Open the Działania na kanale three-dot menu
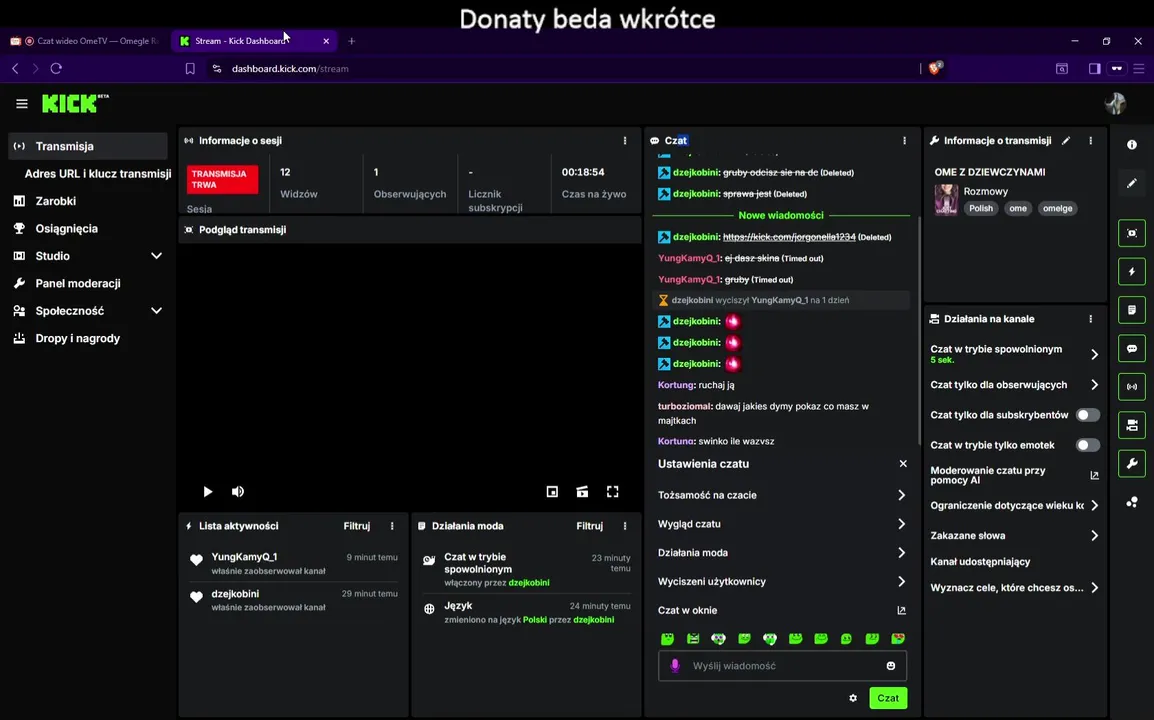Image resolution: width=1154 pixels, height=720 pixels. (1091, 319)
